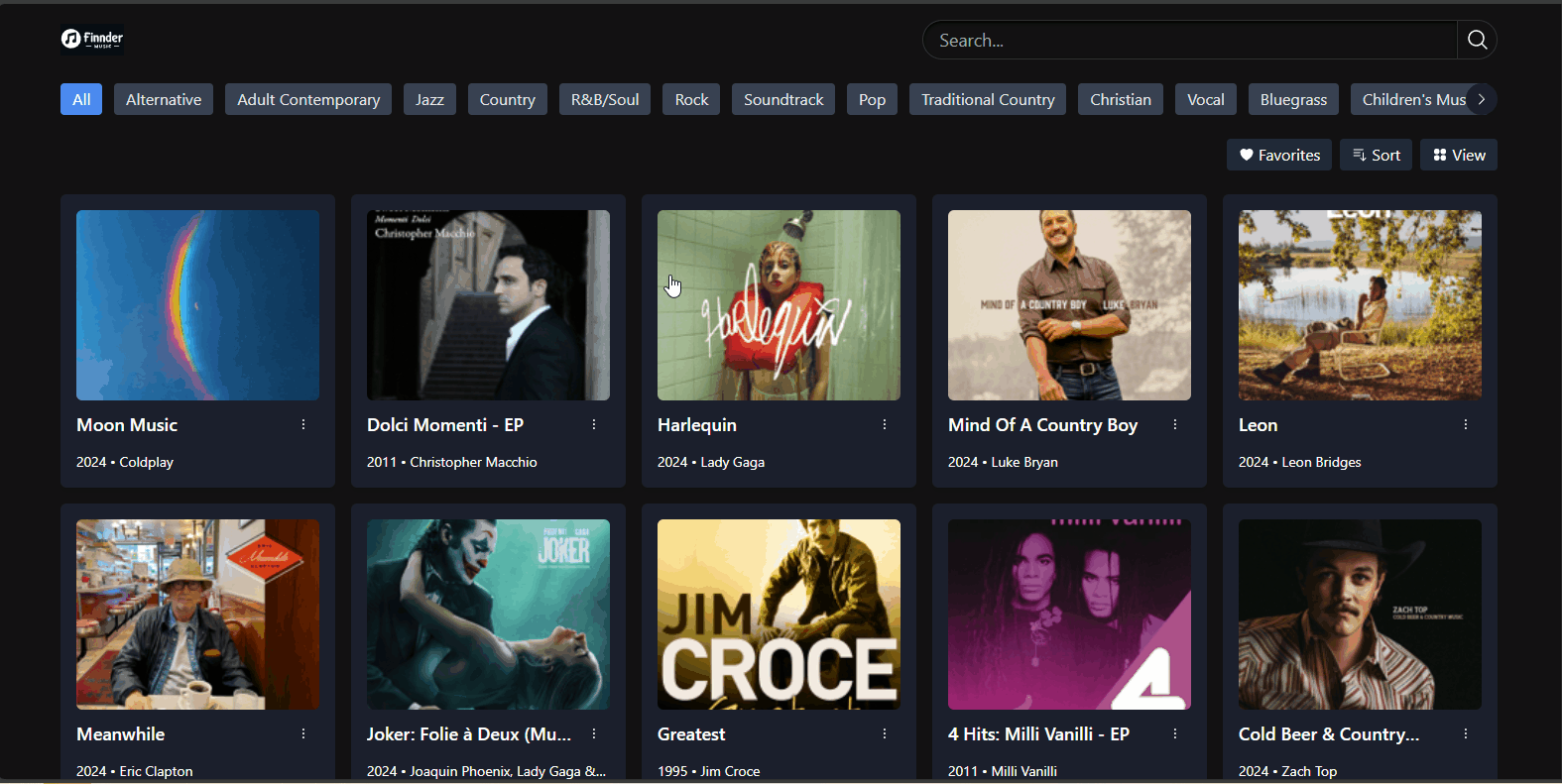
Task: Click '2024 • Eric Clapton' text
Action: (135, 771)
